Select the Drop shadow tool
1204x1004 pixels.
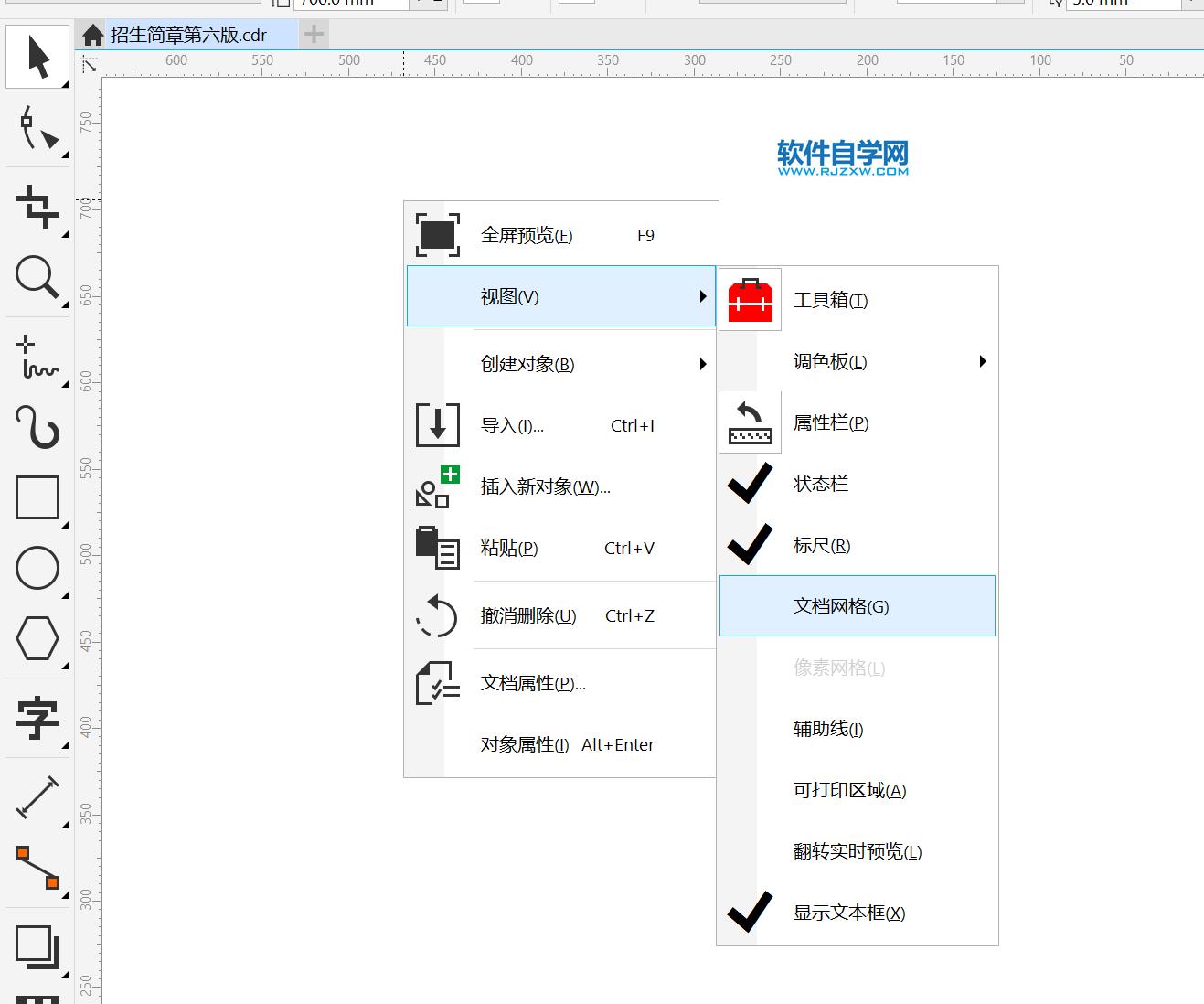click(x=37, y=947)
